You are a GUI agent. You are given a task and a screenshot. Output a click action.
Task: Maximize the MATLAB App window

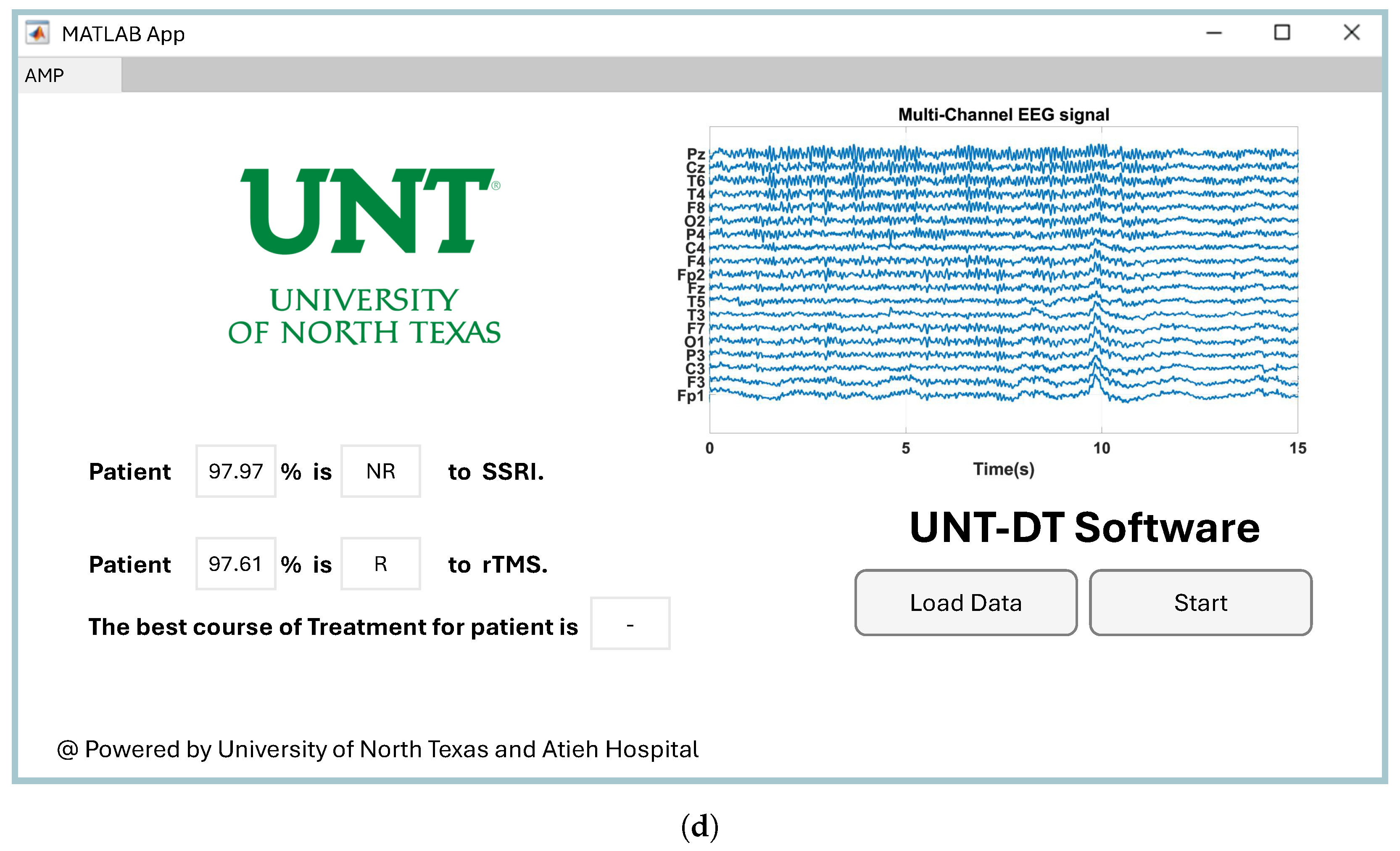click(1282, 32)
